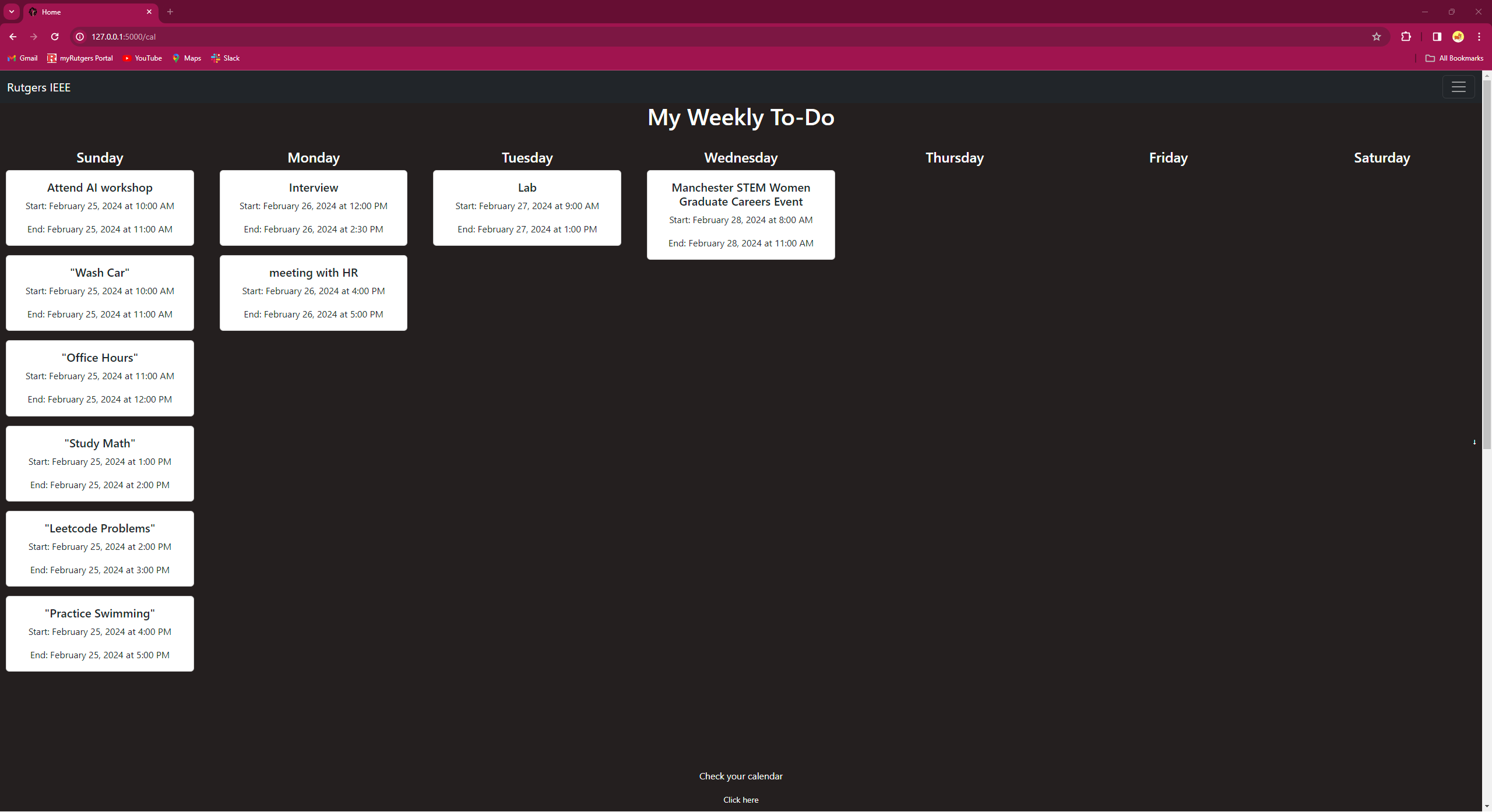Open Chrome profile avatar

click(x=1458, y=37)
